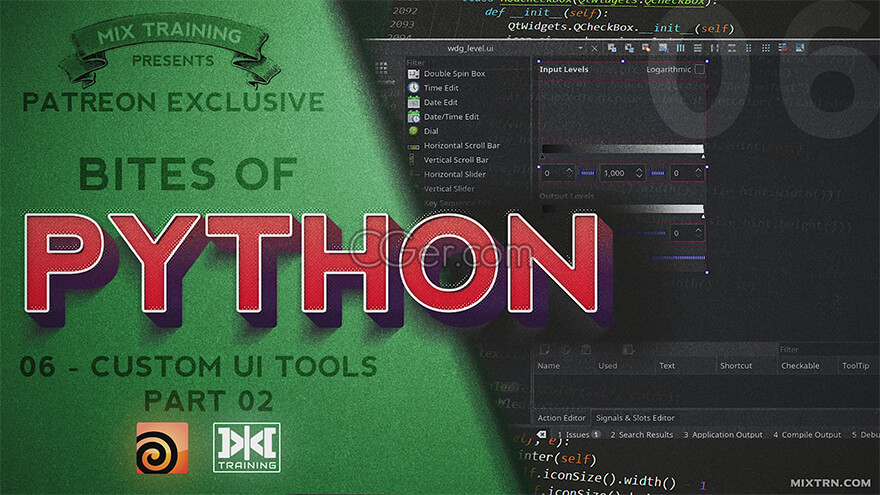Image resolution: width=880 pixels, height=495 pixels.
Task: Apply Lay Out Vertically in Splitter icon
Action: [731, 48]
